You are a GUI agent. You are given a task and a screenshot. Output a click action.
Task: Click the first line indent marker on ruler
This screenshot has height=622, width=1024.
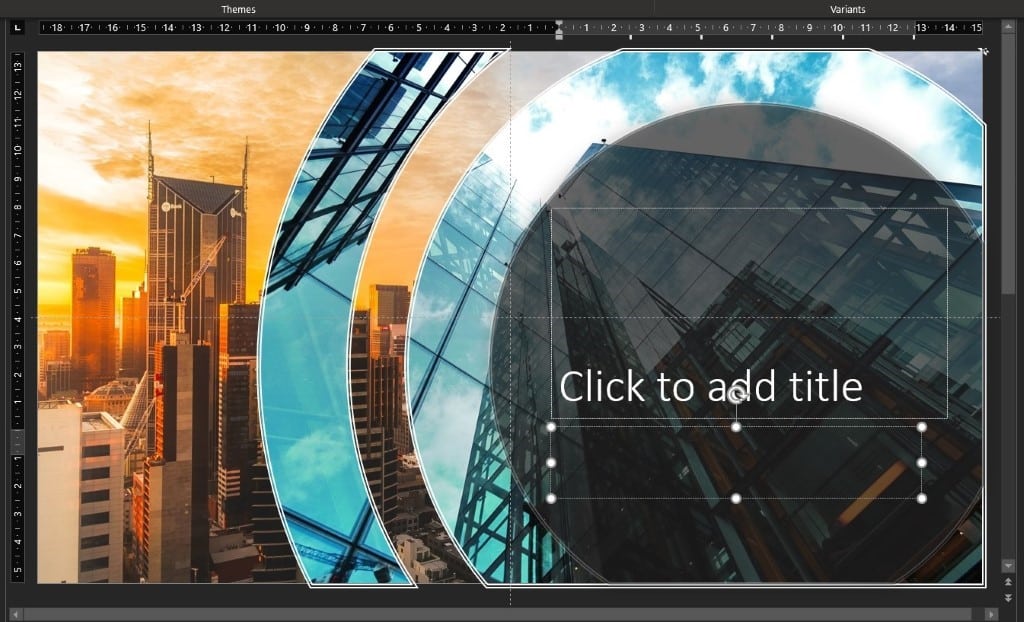point(558,23)
